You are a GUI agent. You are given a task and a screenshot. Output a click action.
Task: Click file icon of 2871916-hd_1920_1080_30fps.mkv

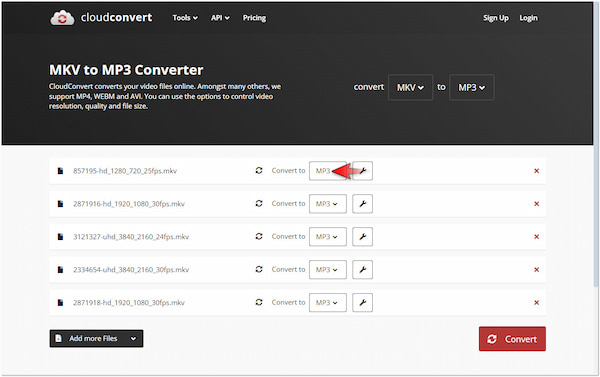60,204
